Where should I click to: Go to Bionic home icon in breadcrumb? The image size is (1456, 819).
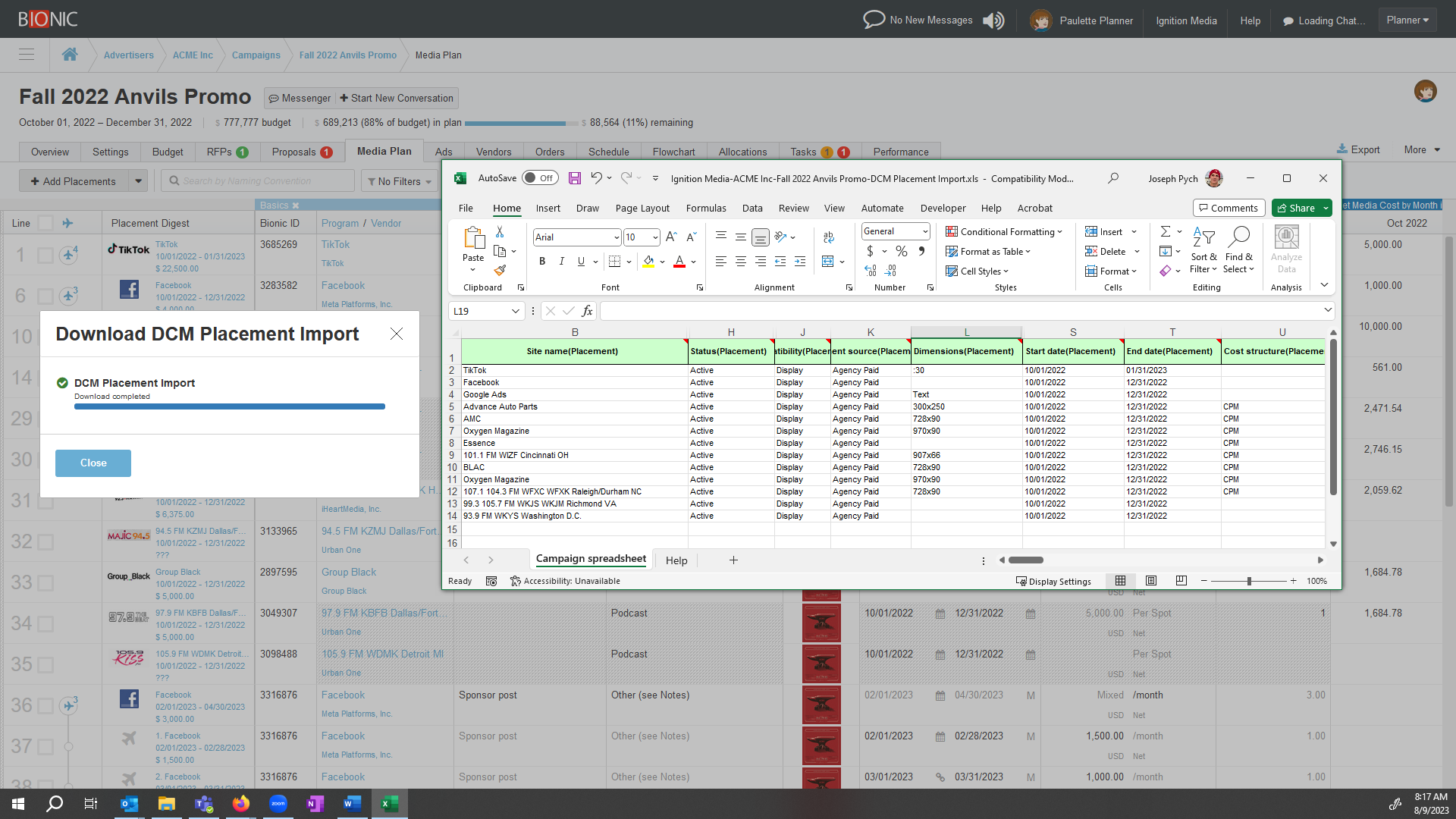pos(70,55)
